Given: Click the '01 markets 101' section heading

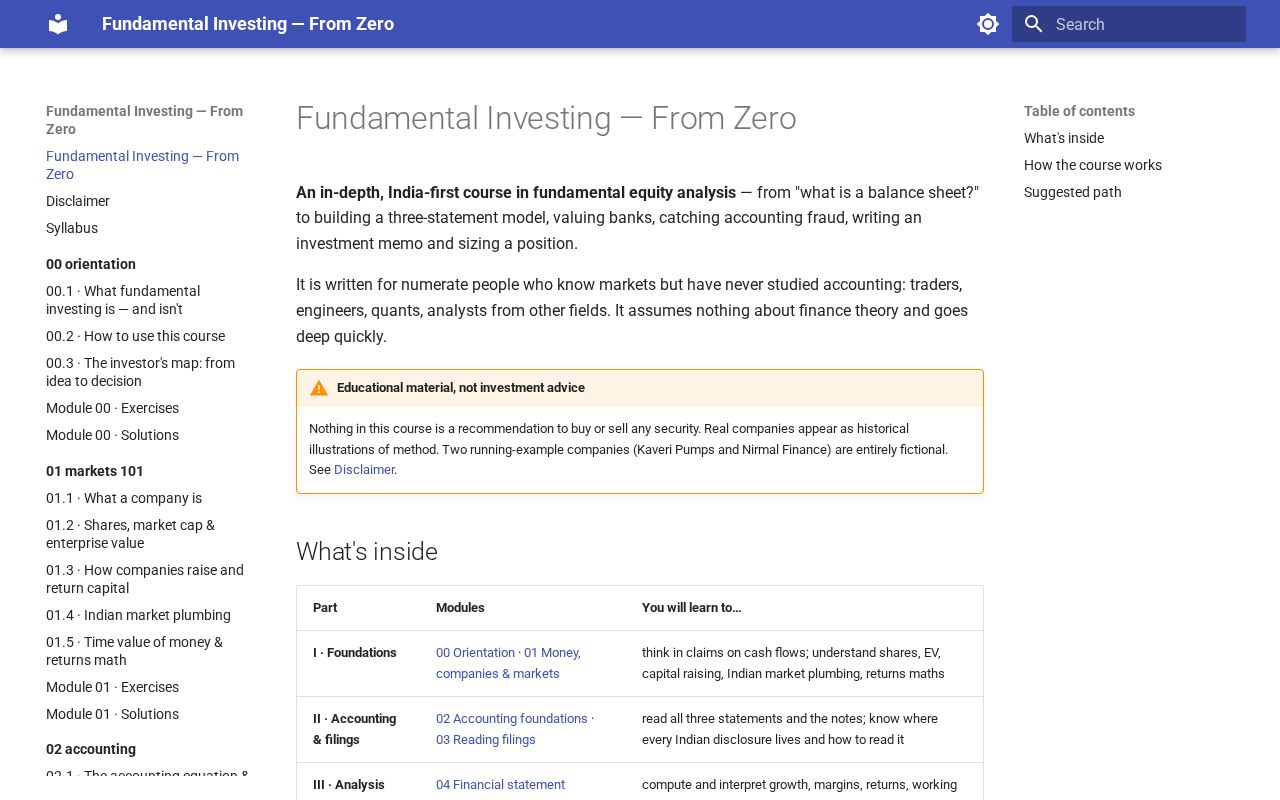Looking at the screenshot, I should tap(95, 471).
